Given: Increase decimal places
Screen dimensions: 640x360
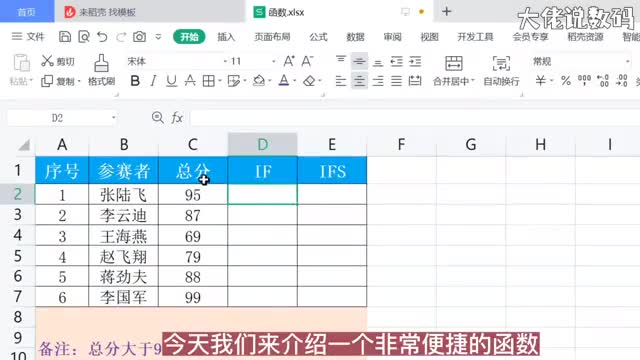Looking at the screenshot, I should 603,81.
